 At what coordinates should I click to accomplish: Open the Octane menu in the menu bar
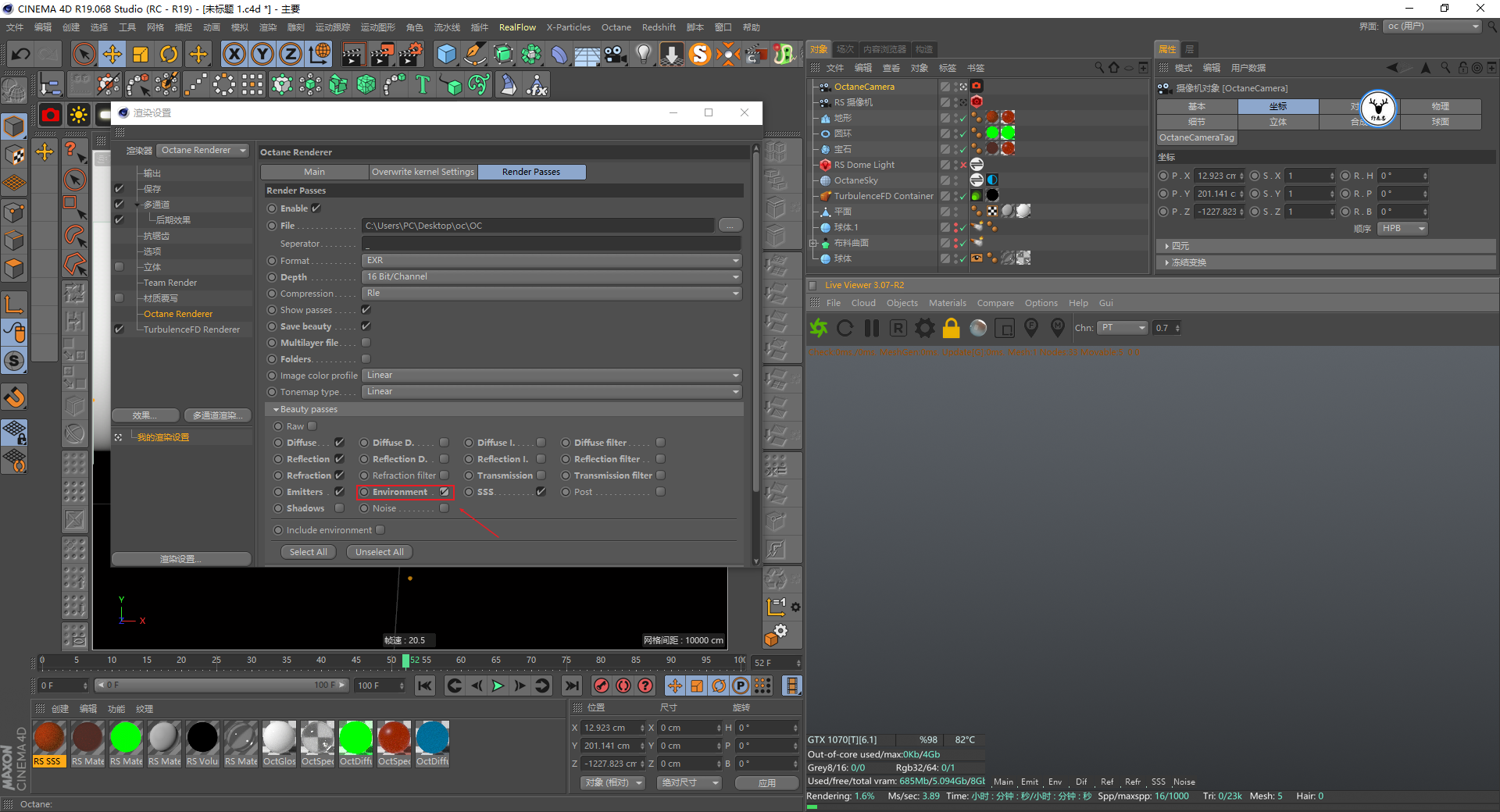click(x=616, y=27)
